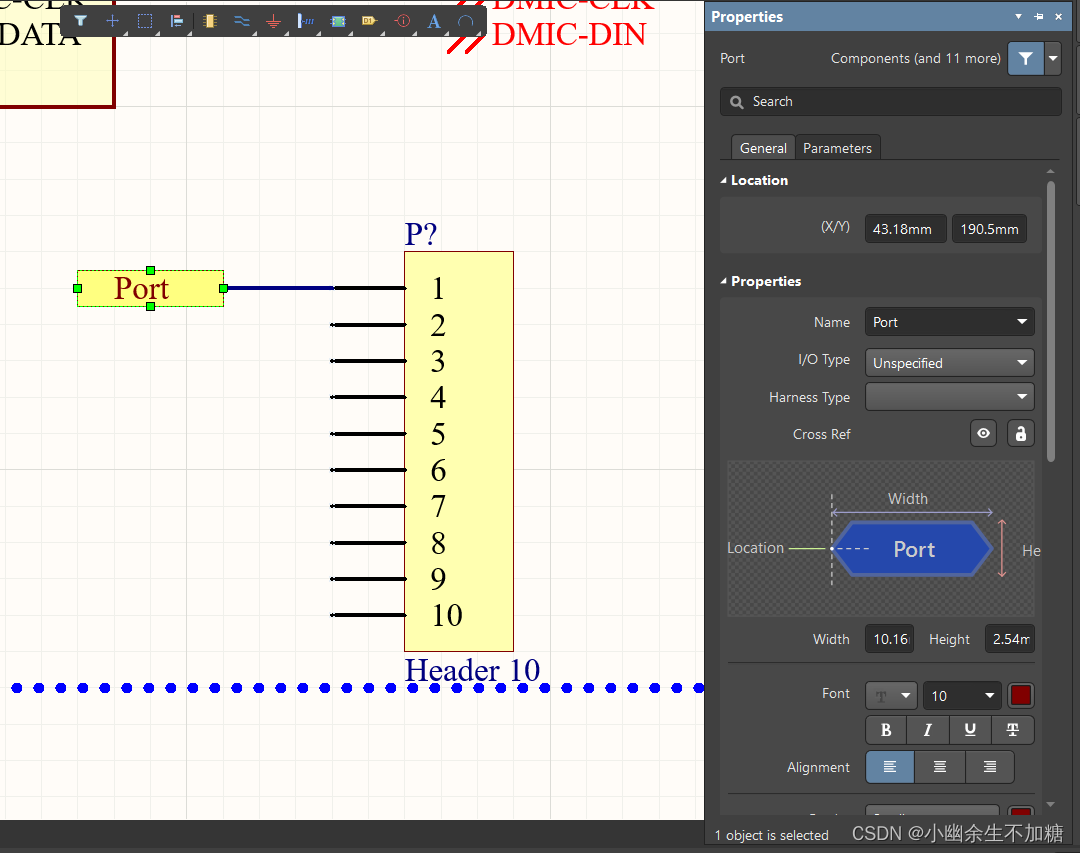Select the place port tool
Viewport: 1080px width, 853px height.
click(370, 21)
